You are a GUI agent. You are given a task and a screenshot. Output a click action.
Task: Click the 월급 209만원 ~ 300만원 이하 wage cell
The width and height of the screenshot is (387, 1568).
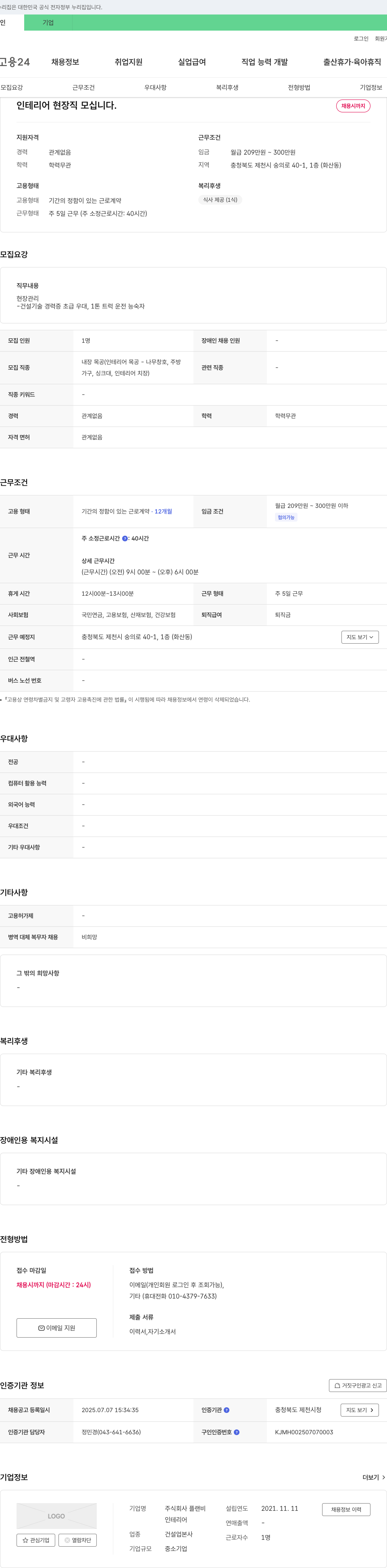click(x=312, y=506)
